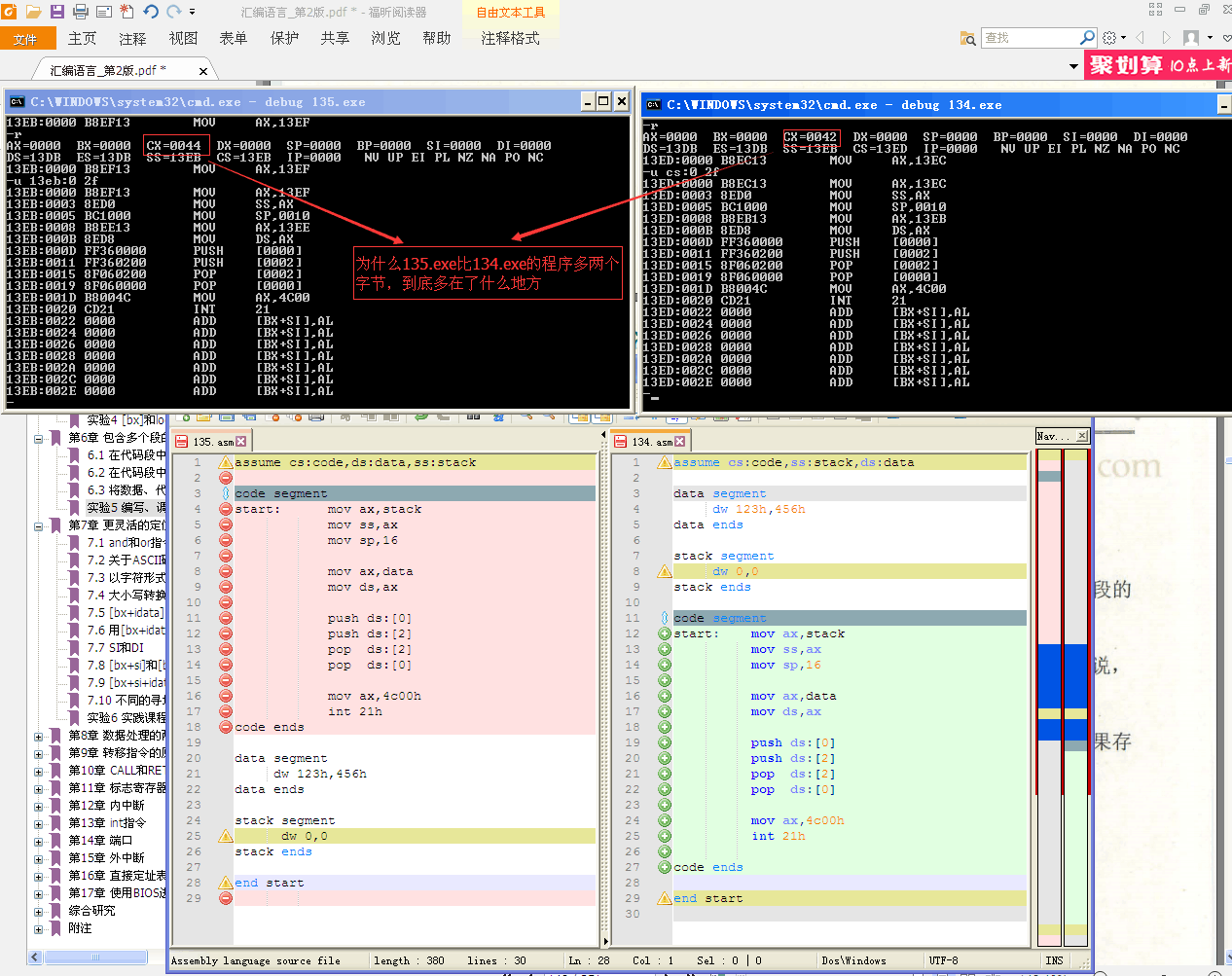Open the 文件 menu
Viewport: 1232px width, 976px height.
(26, 39)
